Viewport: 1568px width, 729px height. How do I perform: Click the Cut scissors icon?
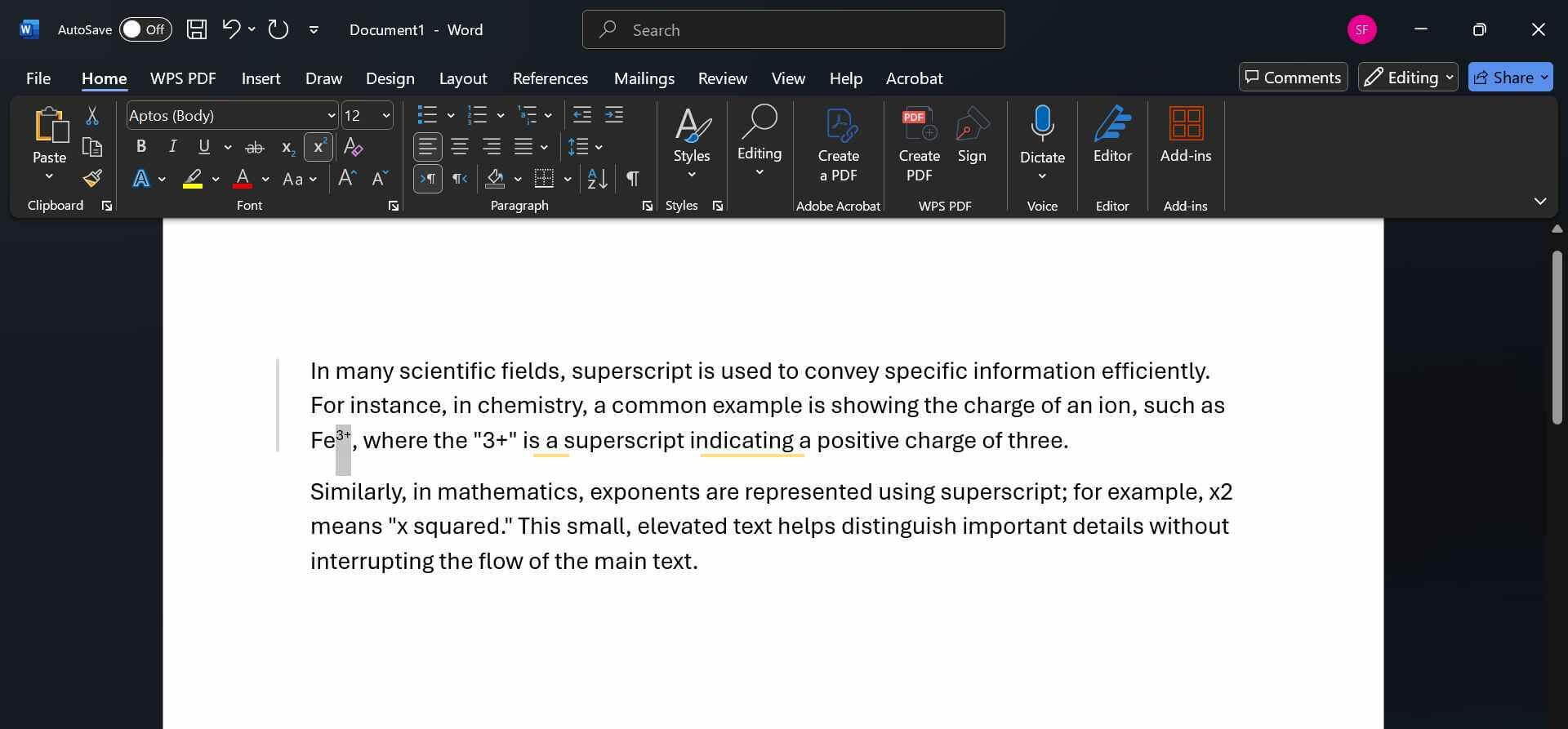tap(92, 116)
